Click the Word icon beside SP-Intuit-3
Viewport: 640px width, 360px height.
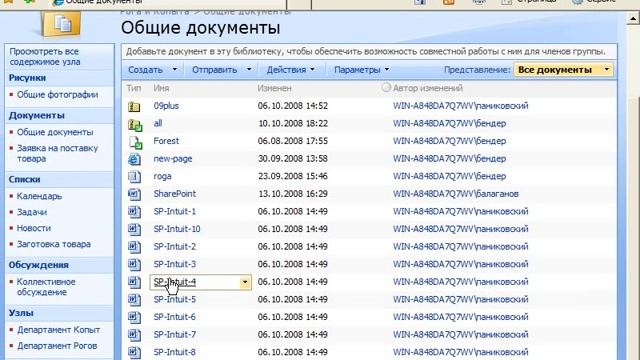(x=134, y=264)
